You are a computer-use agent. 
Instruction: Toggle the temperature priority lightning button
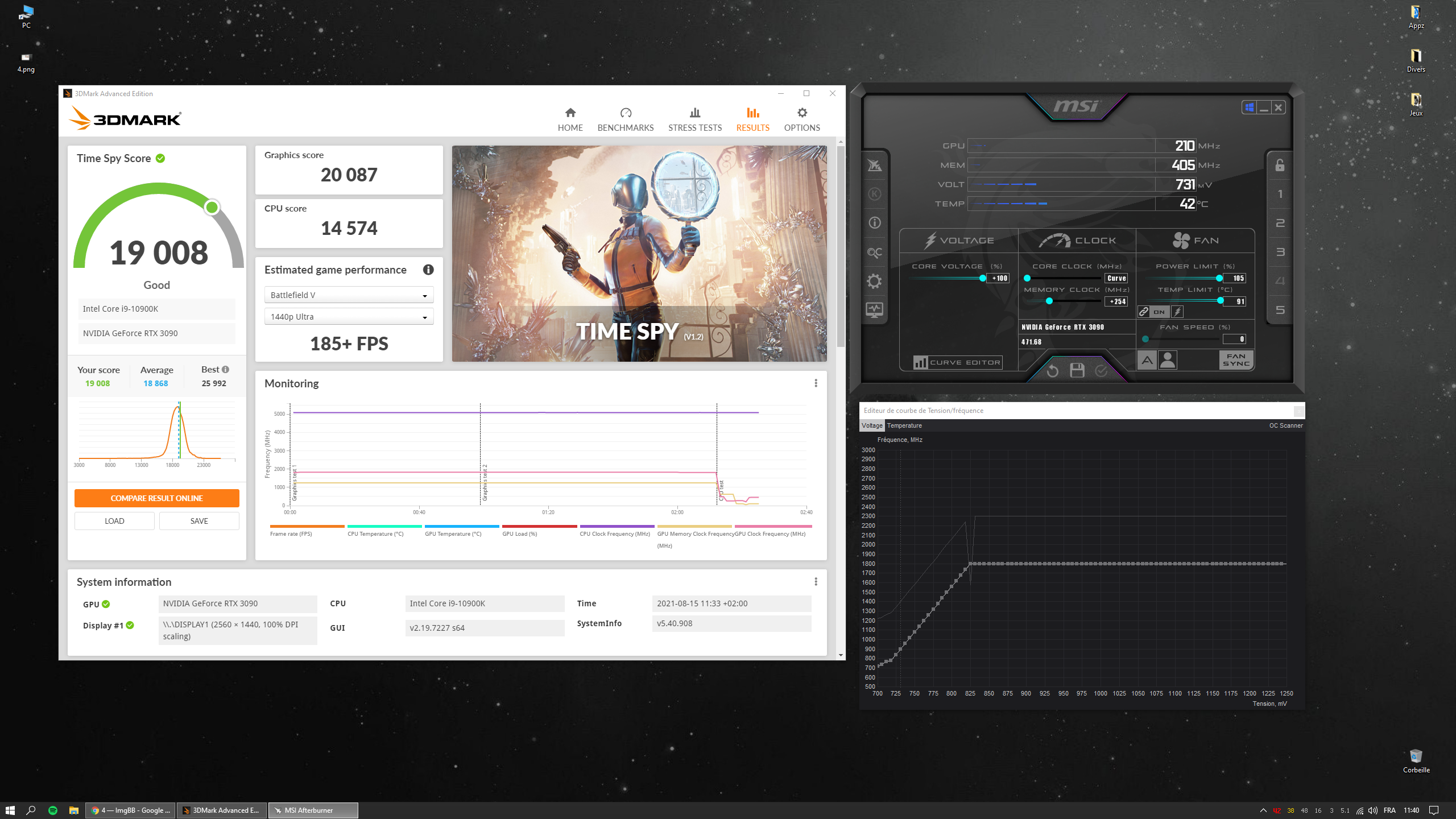coord(1178,312)
